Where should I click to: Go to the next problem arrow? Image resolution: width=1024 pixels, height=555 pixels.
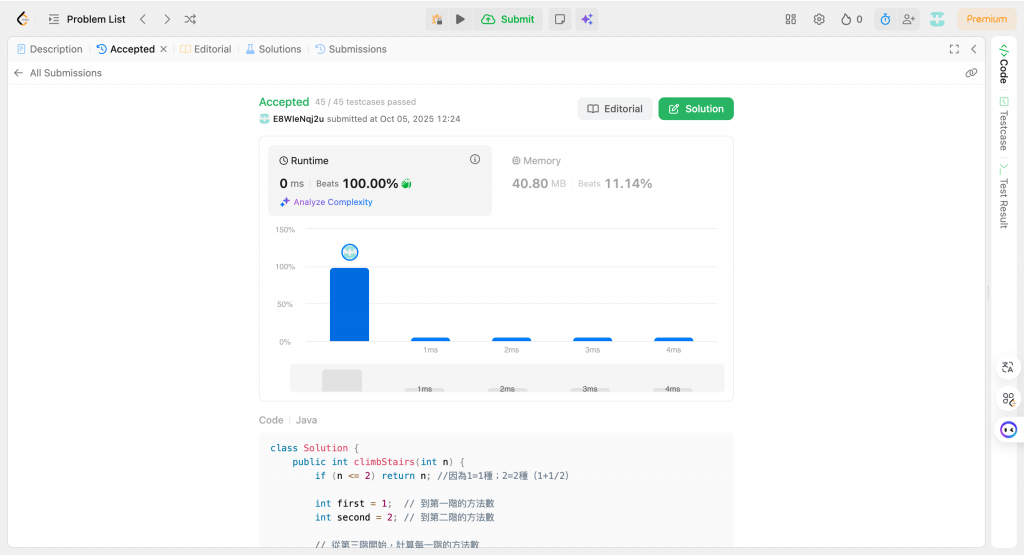coord(167,19)
